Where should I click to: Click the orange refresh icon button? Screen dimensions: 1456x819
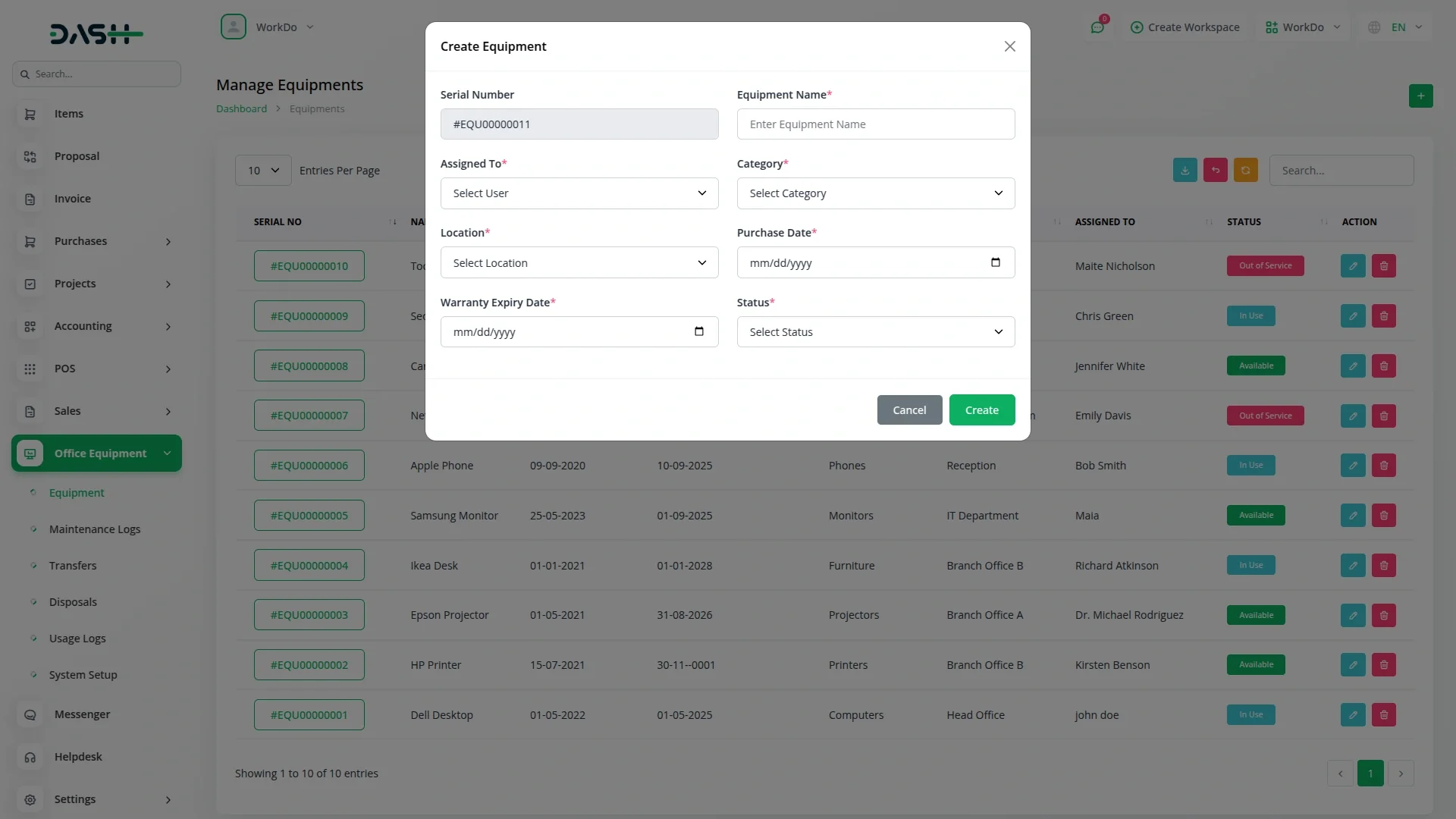click(x=1245, y=170)
